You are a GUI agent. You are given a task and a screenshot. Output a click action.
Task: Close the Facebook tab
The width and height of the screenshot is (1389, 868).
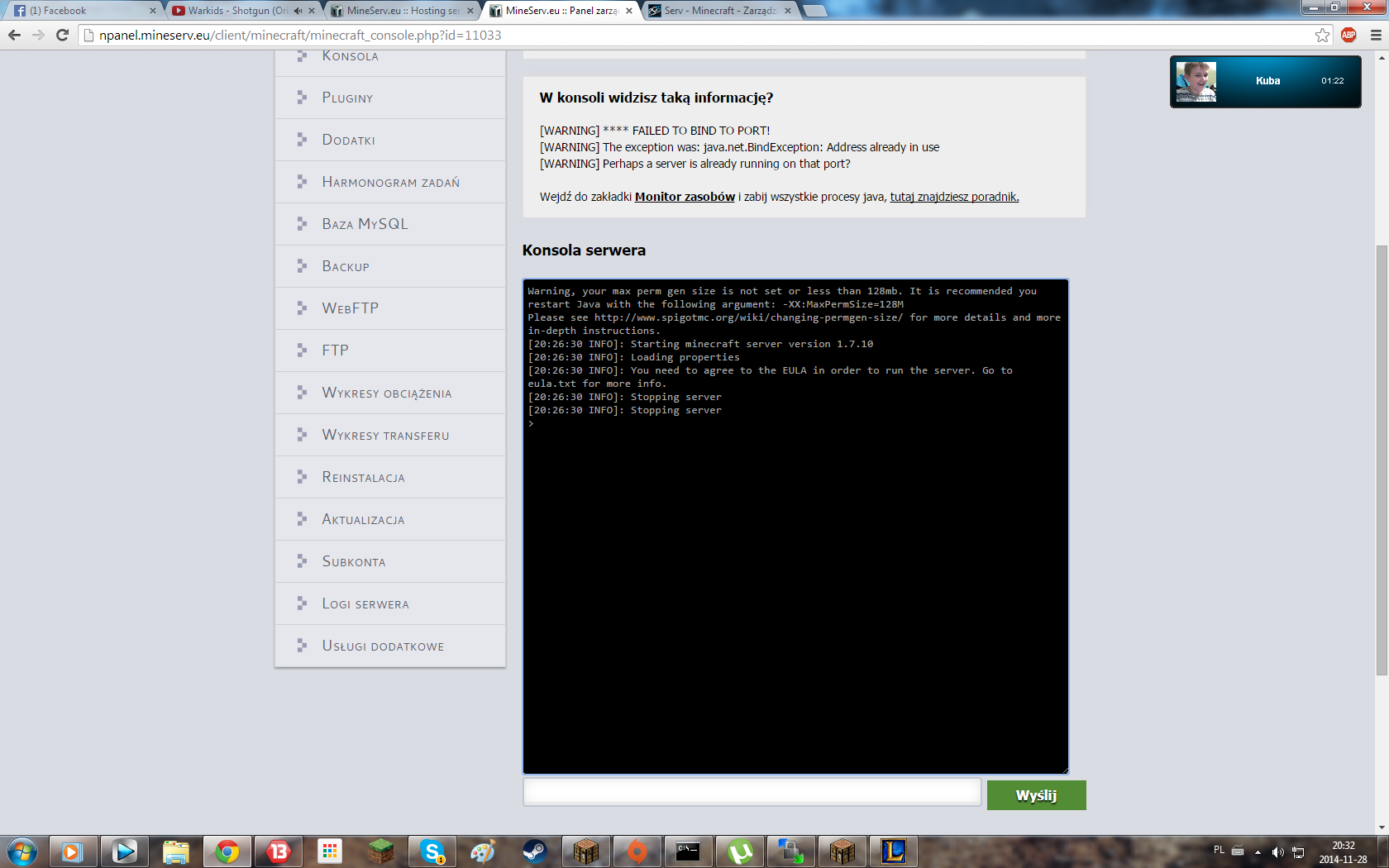[153, 11]
